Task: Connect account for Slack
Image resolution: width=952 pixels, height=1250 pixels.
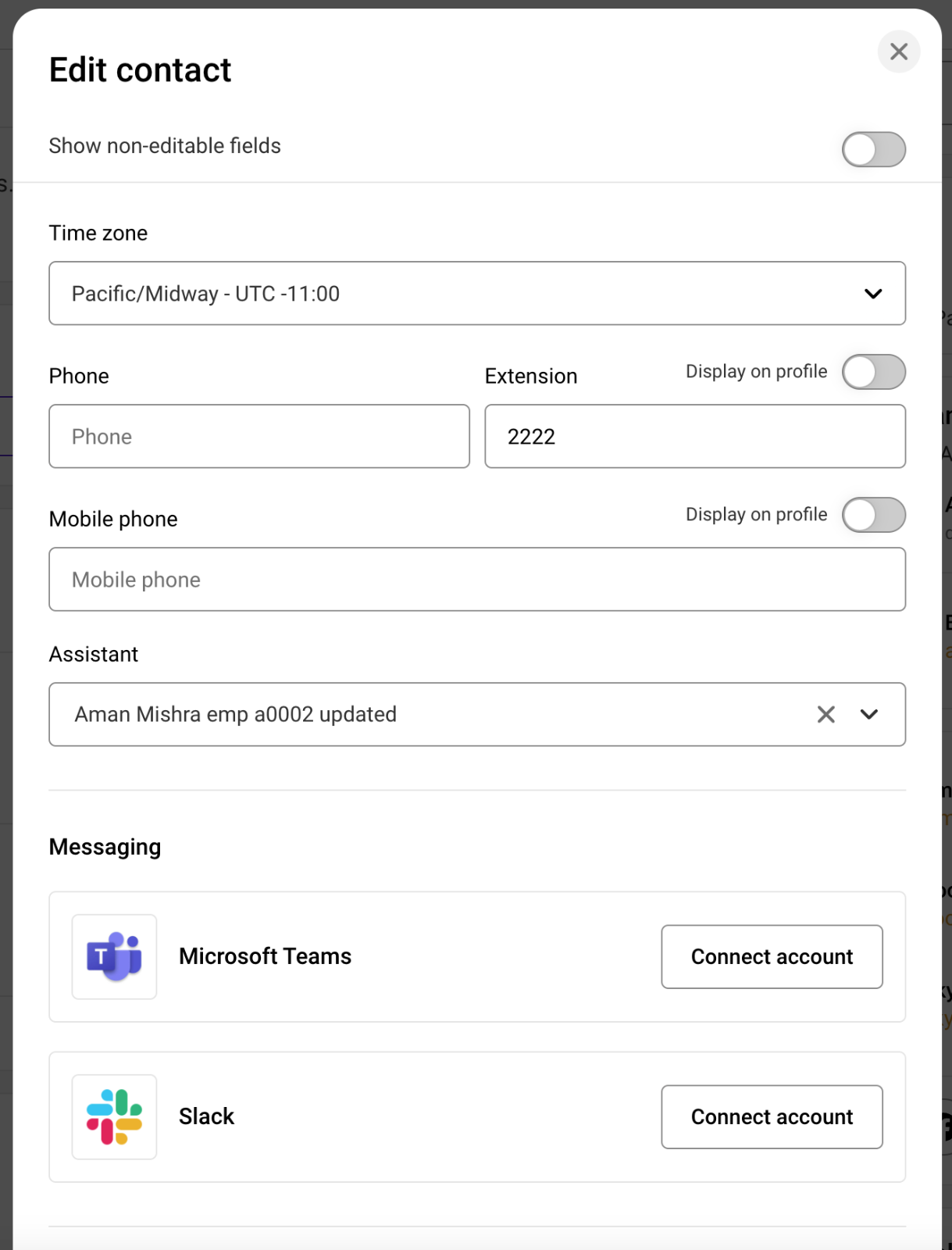Action: click(x=771, y=1116)
